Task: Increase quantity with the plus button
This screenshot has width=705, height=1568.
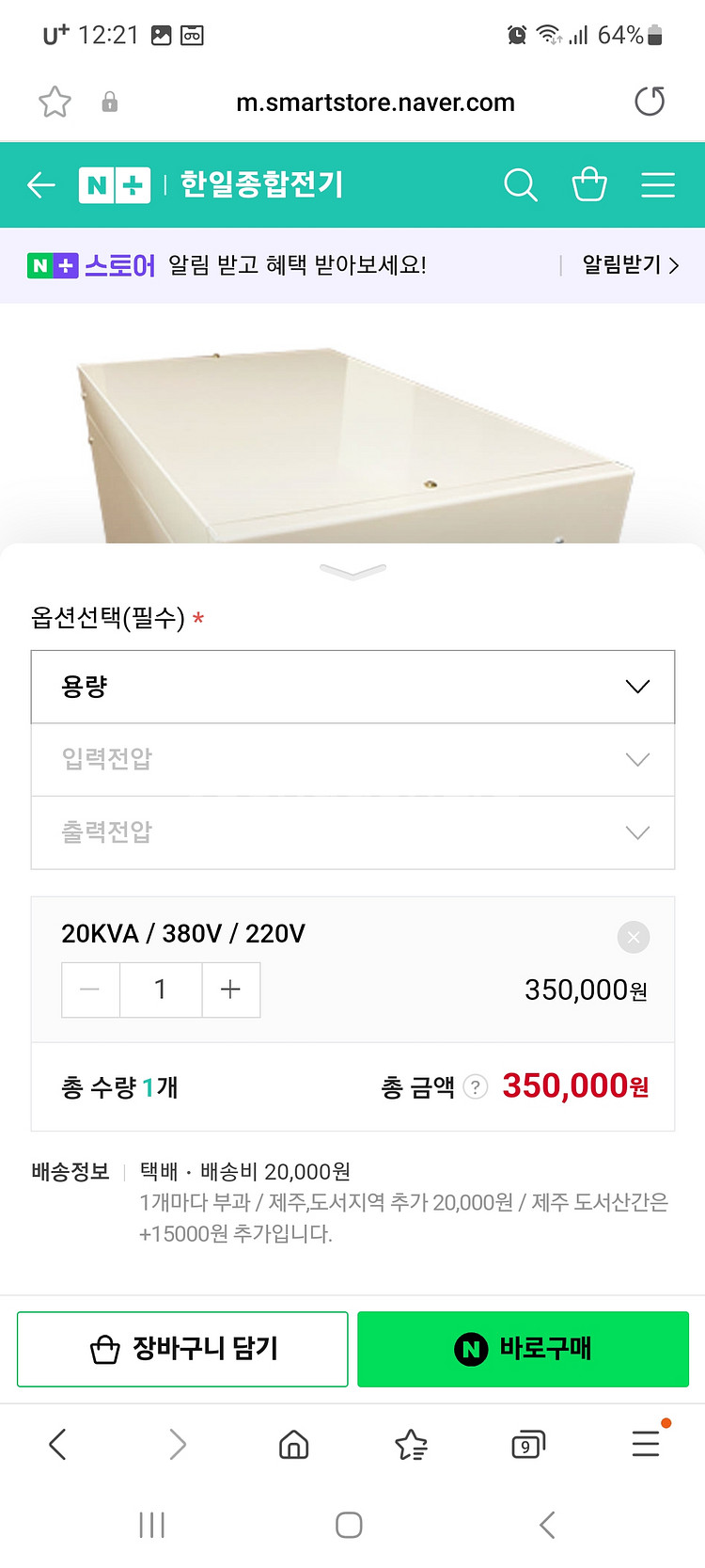Action: point(230,990)
